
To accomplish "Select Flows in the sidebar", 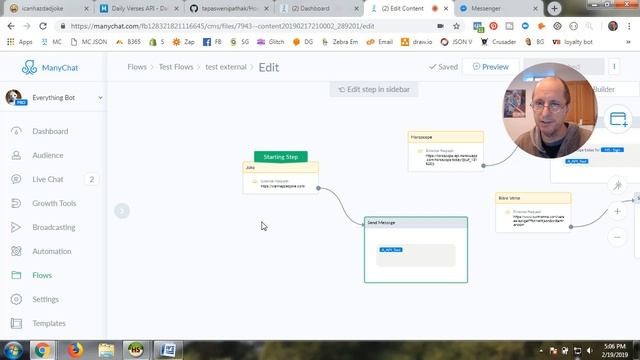I will 42,275.
